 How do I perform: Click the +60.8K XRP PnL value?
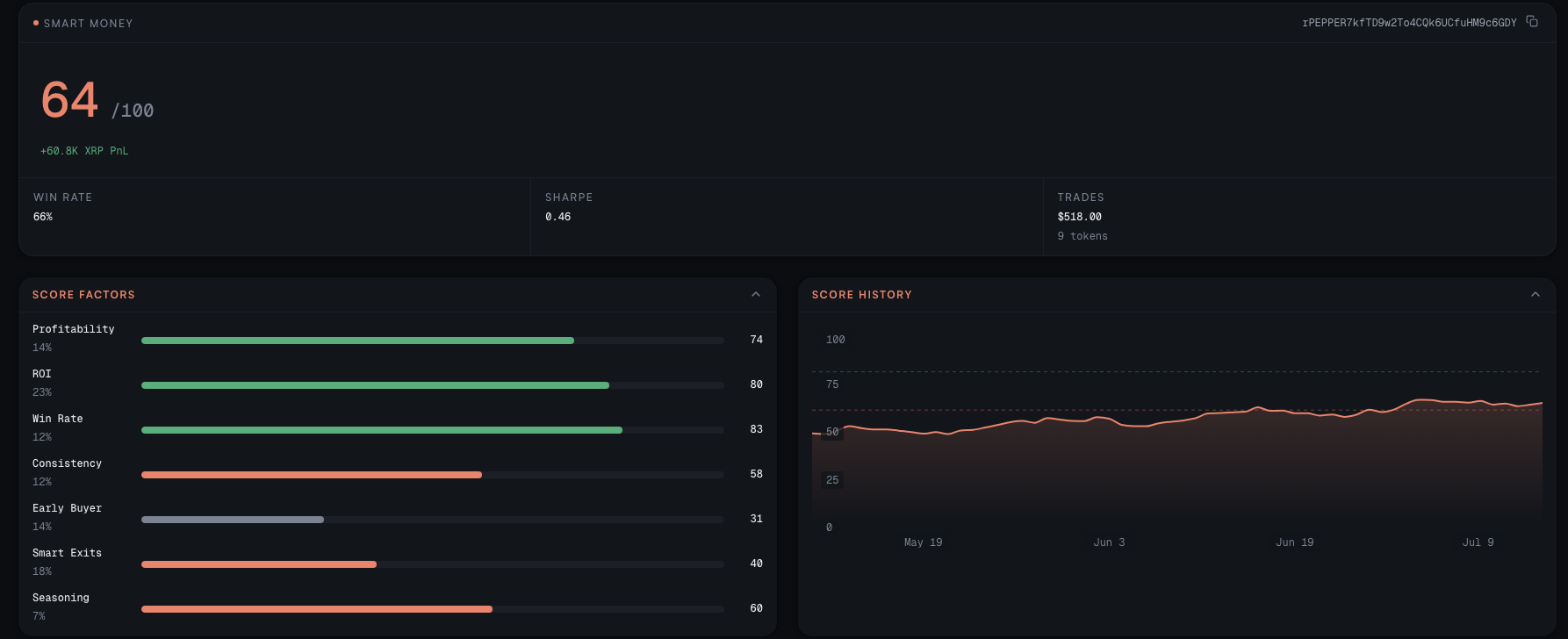pyautogui.click(x=84, y=151)
